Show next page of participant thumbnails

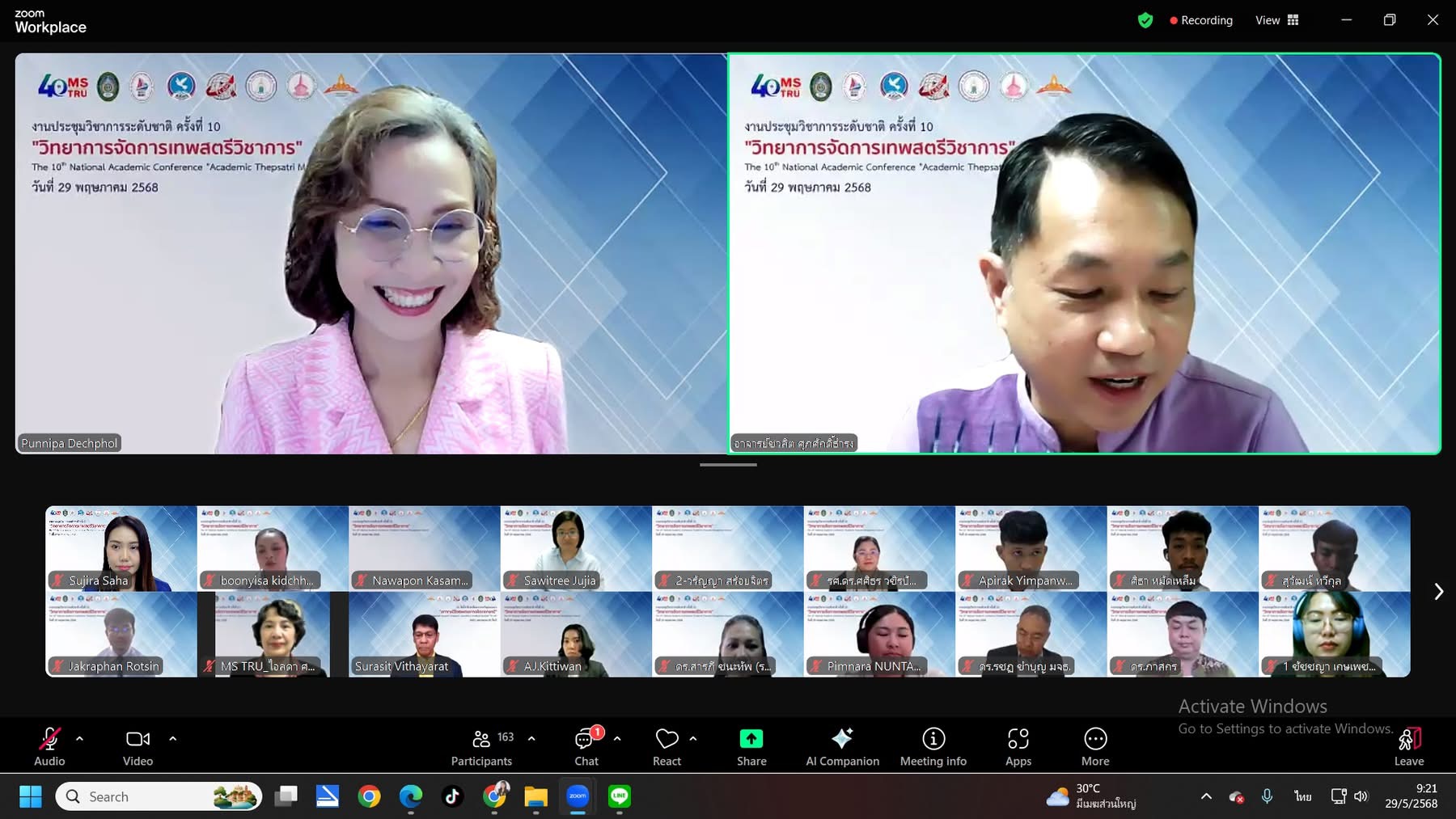[1438, 592]
